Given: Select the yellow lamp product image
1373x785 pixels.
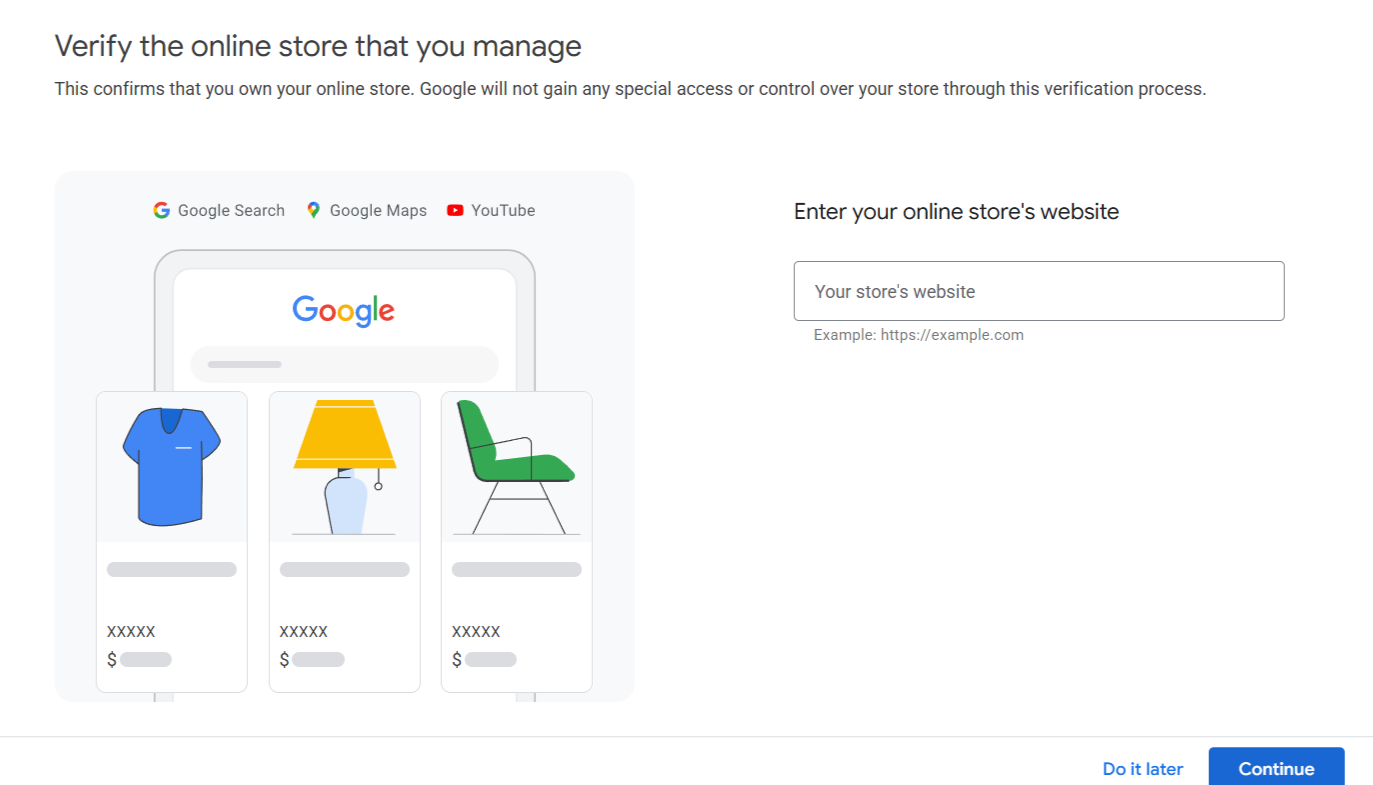Looking at the screenshot, I should tap(345, 467).
